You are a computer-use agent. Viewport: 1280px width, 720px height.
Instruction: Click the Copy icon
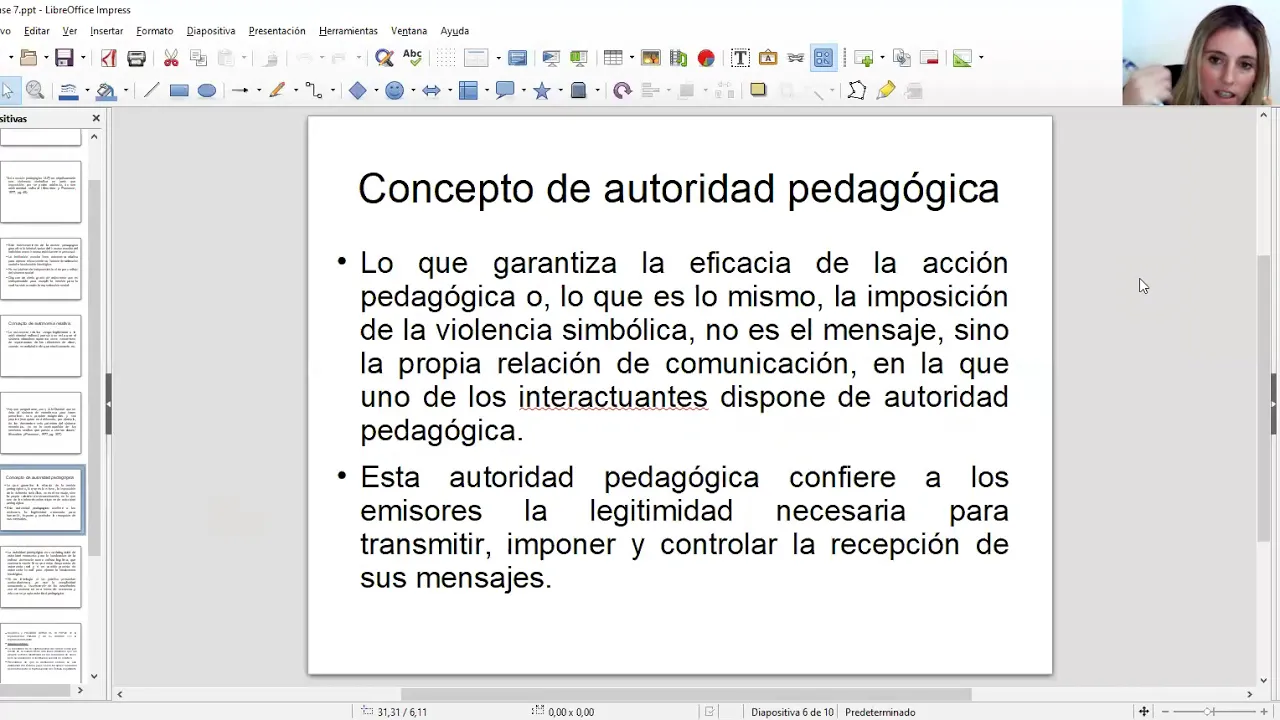(199, 58)
